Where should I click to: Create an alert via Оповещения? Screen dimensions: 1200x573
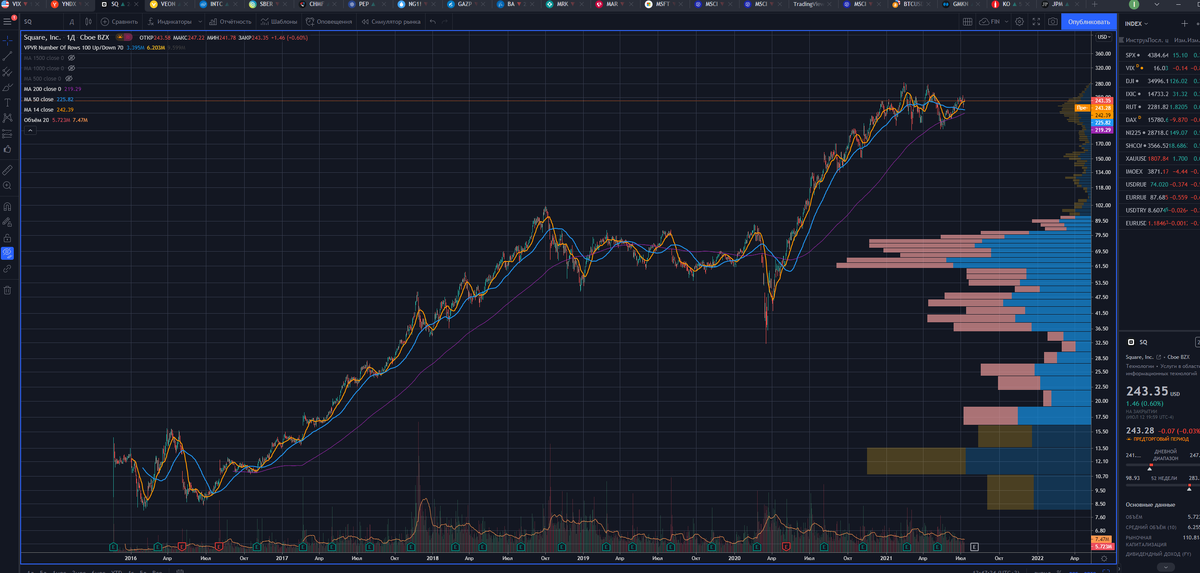pos(329,21)
